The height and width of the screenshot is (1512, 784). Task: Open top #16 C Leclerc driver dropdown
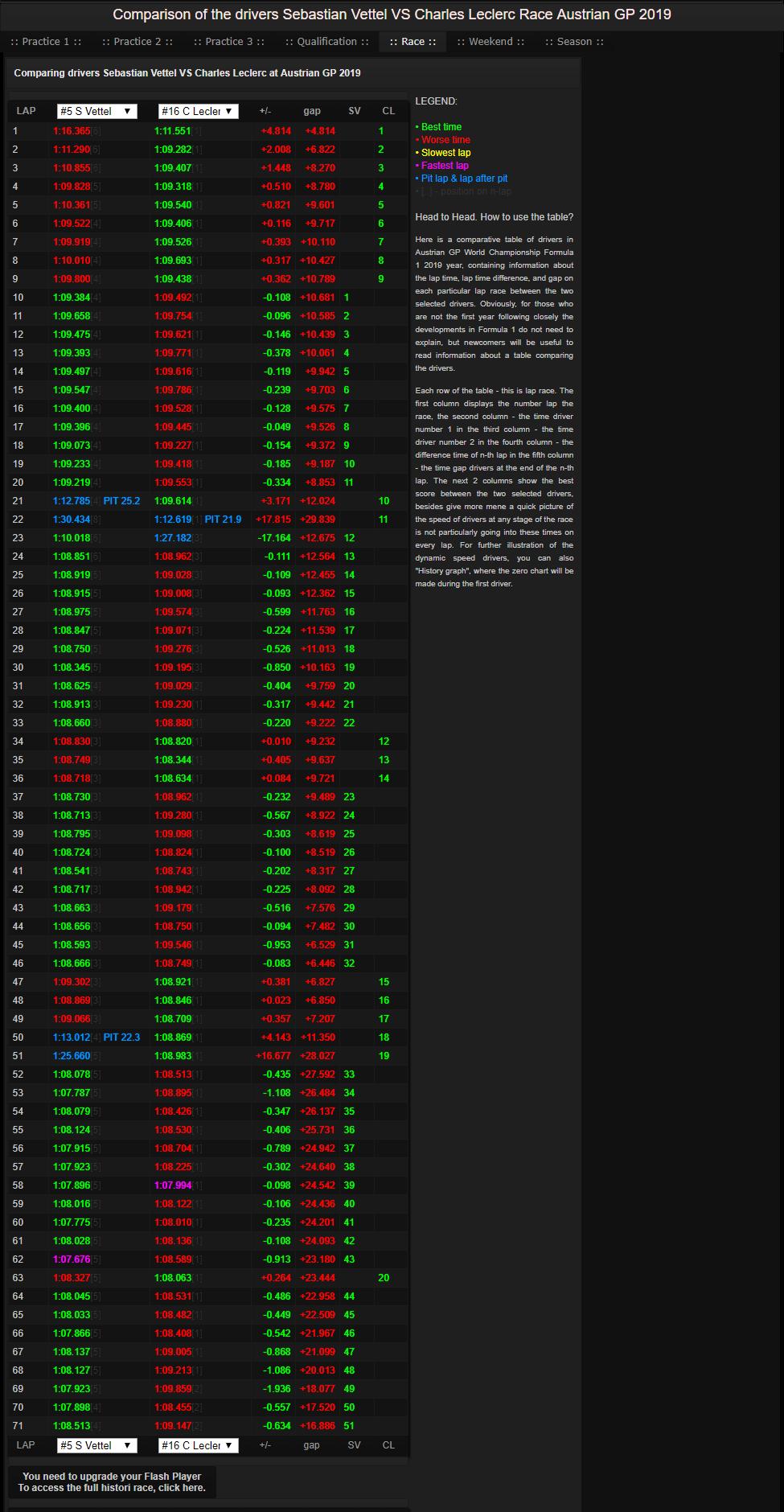(199, 111)
